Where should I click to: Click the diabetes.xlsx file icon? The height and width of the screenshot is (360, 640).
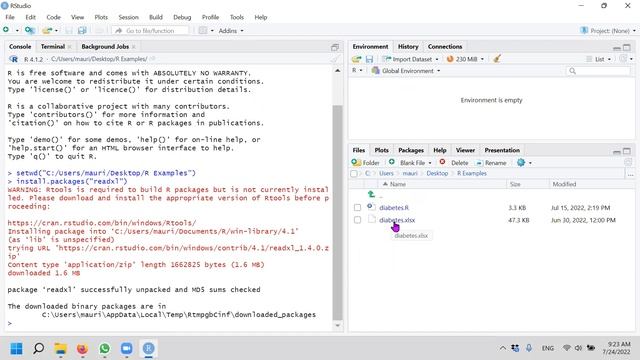[371, 220]
